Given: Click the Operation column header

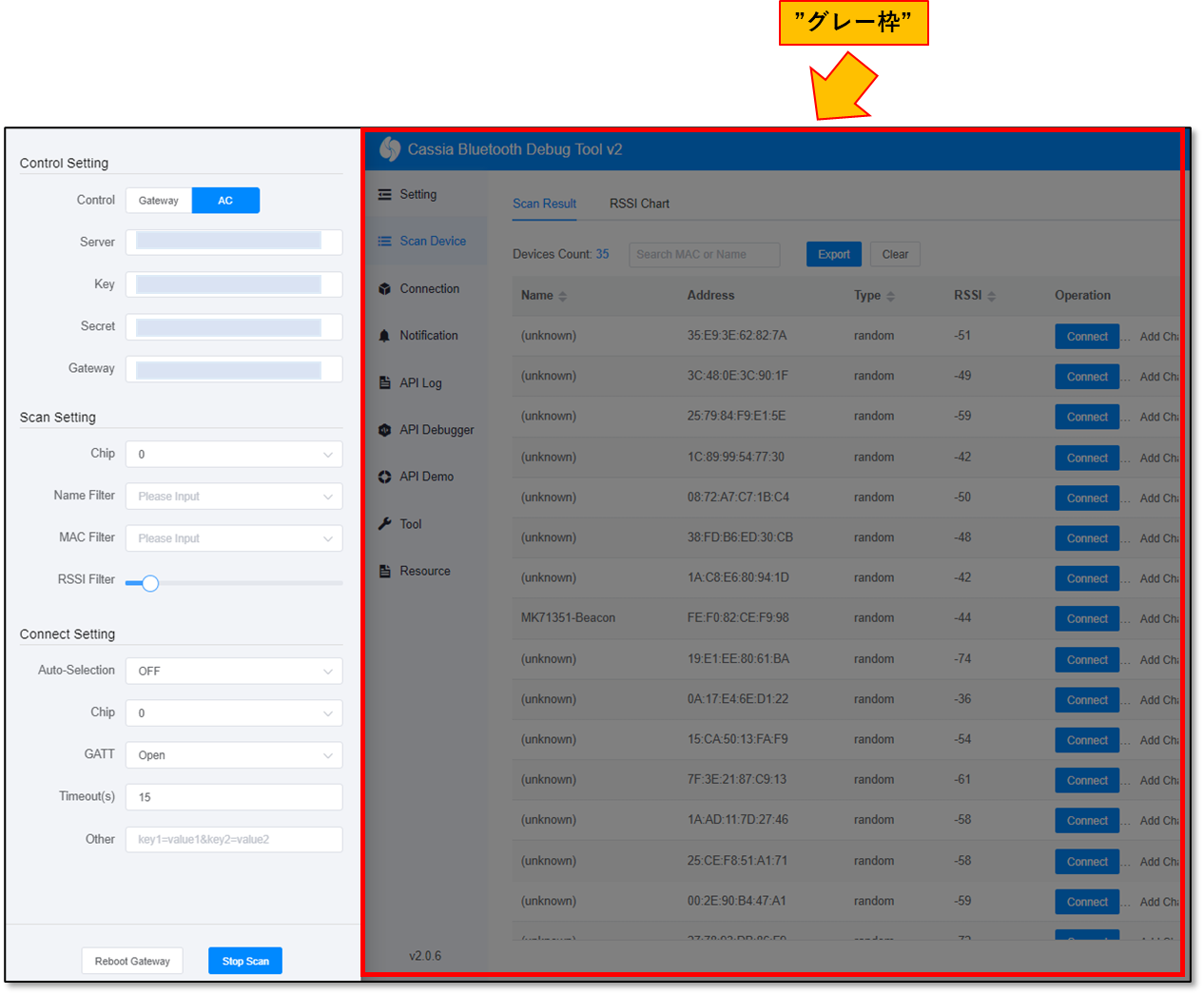Looking at the screenshot, I should coord(1082,296).
